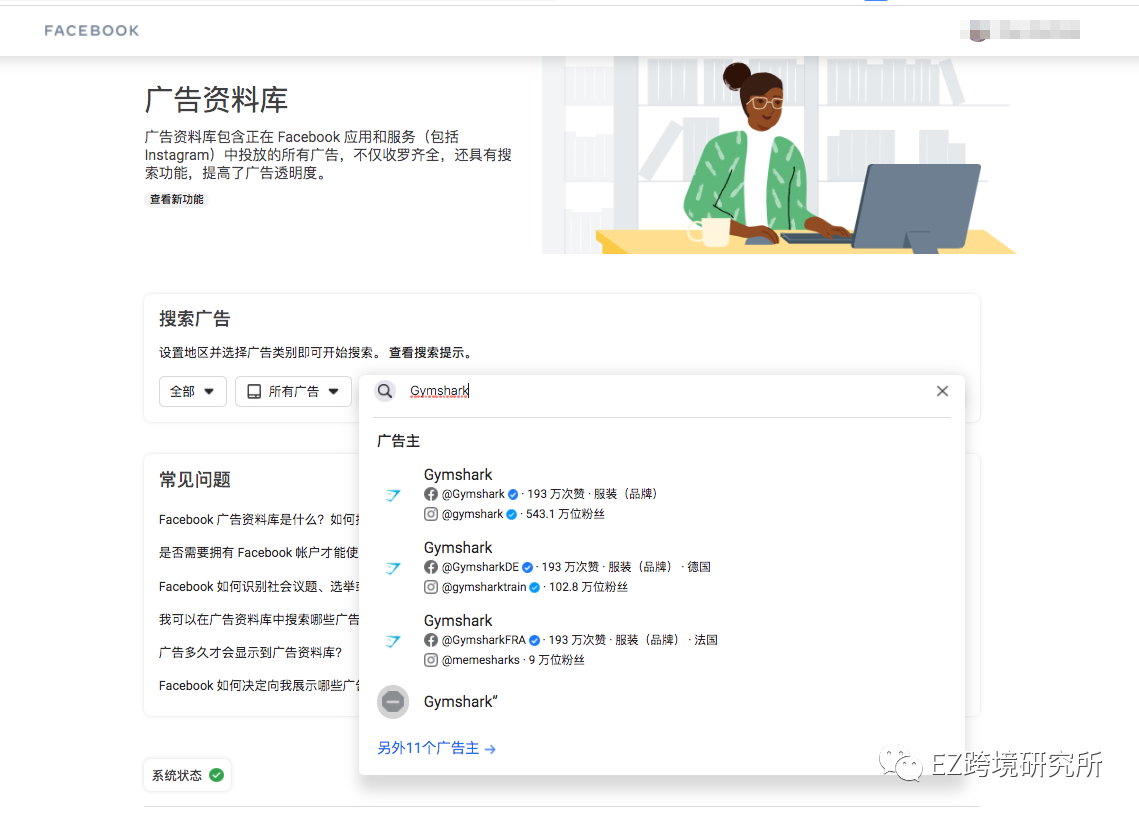This screenshot has height=814, width=1139.
Task: Click verified badge next to @gymsharktrain
Action: click(x=535, y=587)
